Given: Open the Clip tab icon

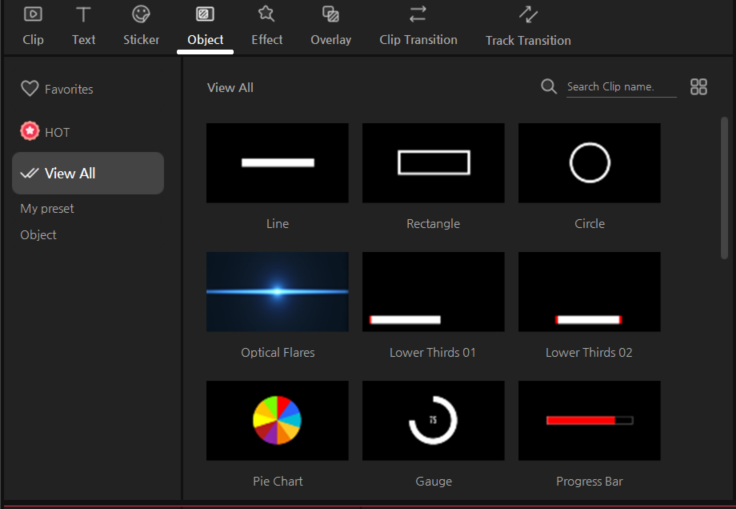Looking at the screenshot, I should coord(33,14).
